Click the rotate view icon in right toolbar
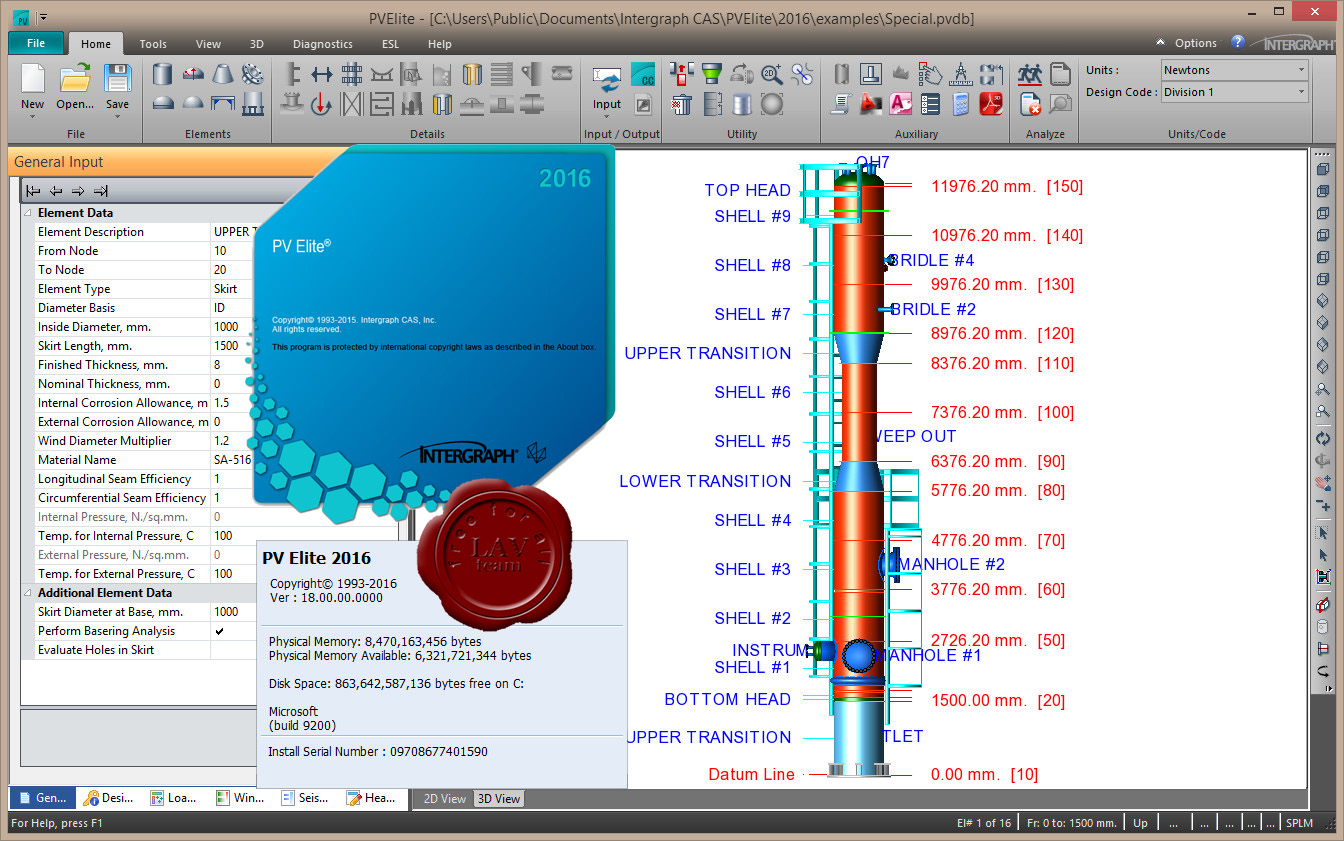This screenshot has width=1344, height=841. [1323, 438]
